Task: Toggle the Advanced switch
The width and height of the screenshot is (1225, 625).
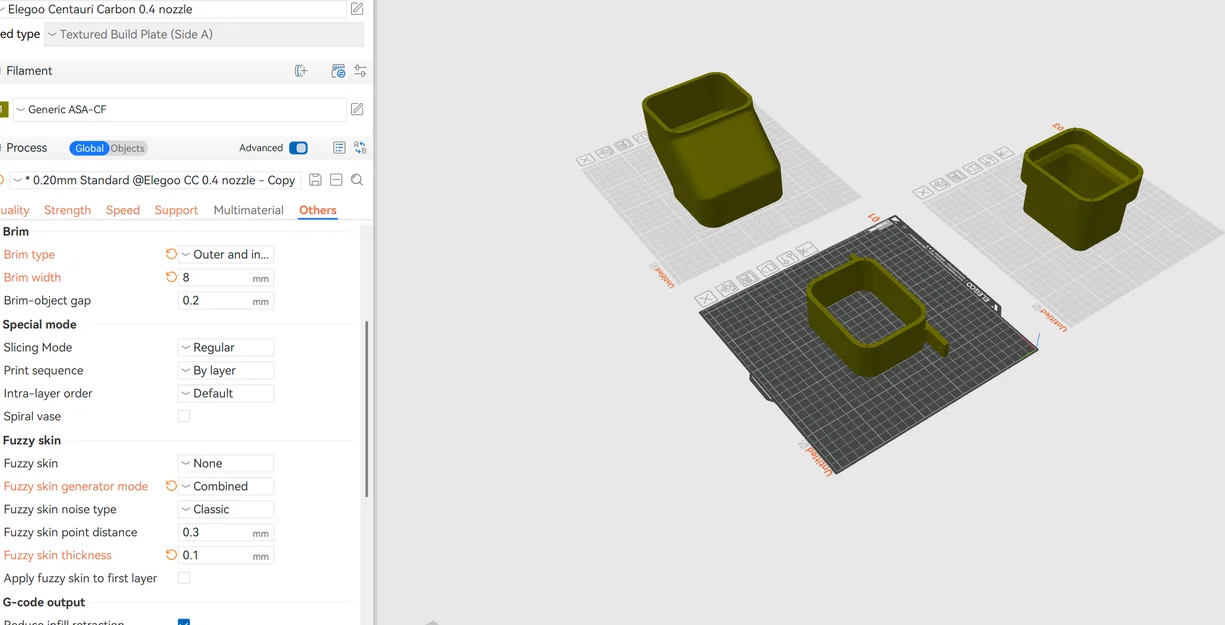Action: point(298,148)
